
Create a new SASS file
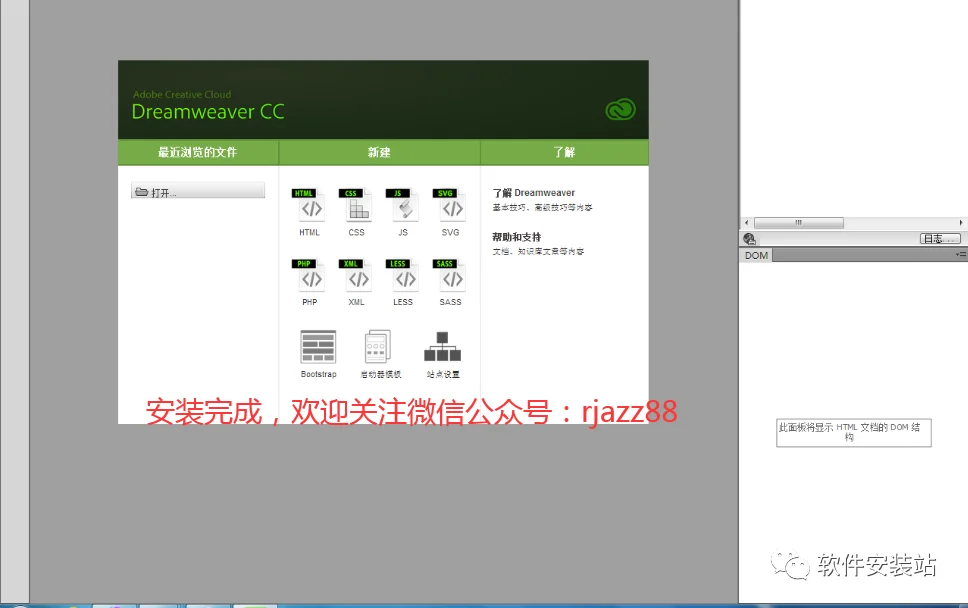[450, 282]
